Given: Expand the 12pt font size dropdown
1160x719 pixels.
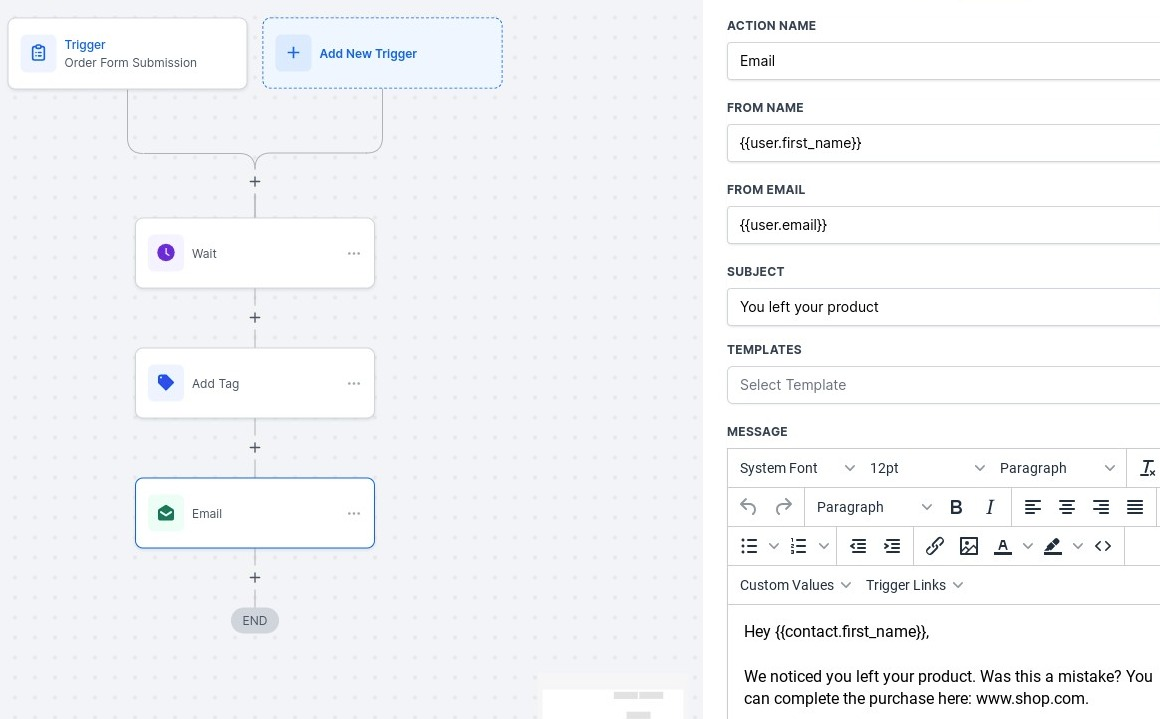Looking at the screenshot, I should [927, 468].
